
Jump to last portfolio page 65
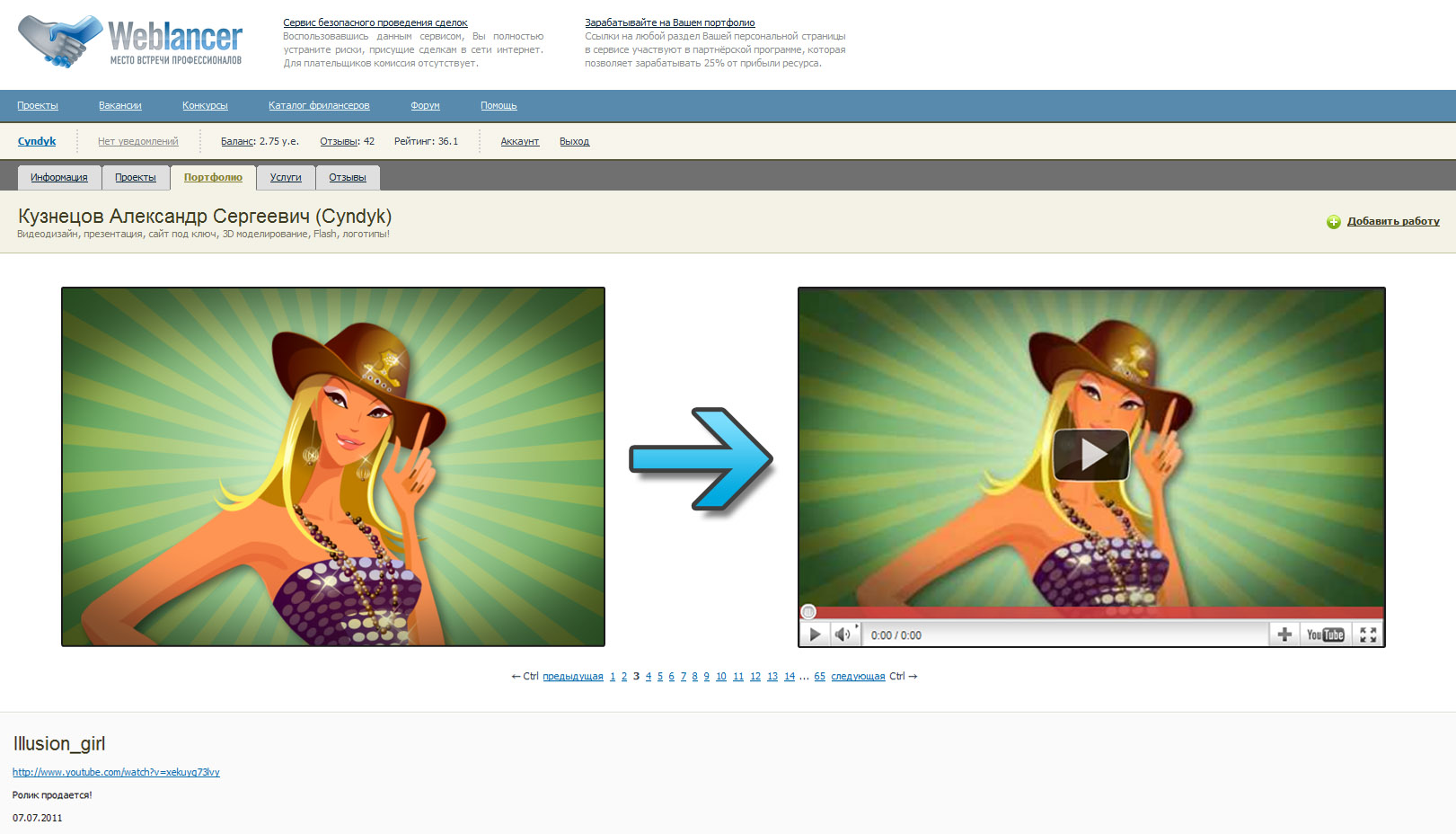click(820, 677)
